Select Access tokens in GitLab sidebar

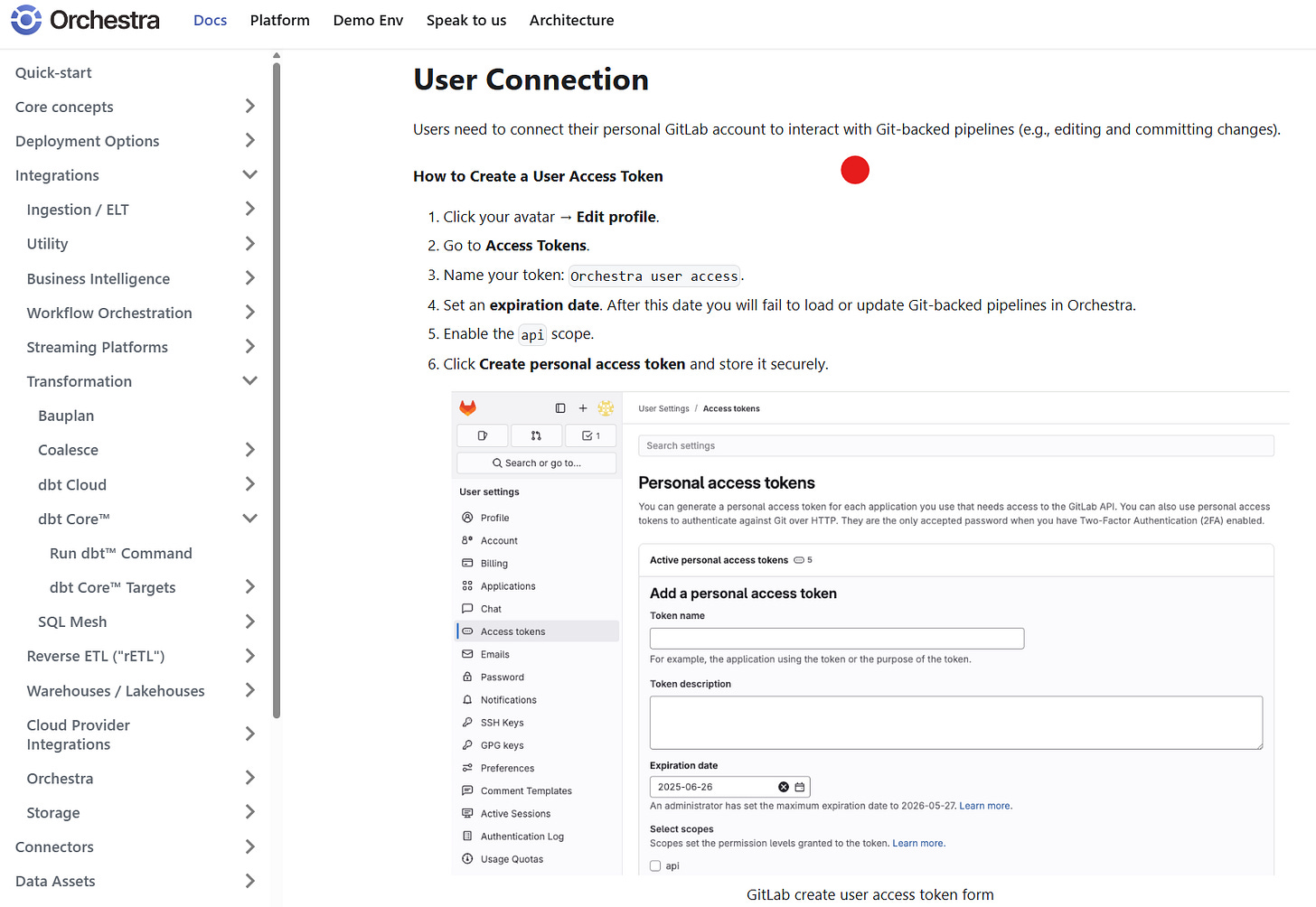[x=538, y=631]
